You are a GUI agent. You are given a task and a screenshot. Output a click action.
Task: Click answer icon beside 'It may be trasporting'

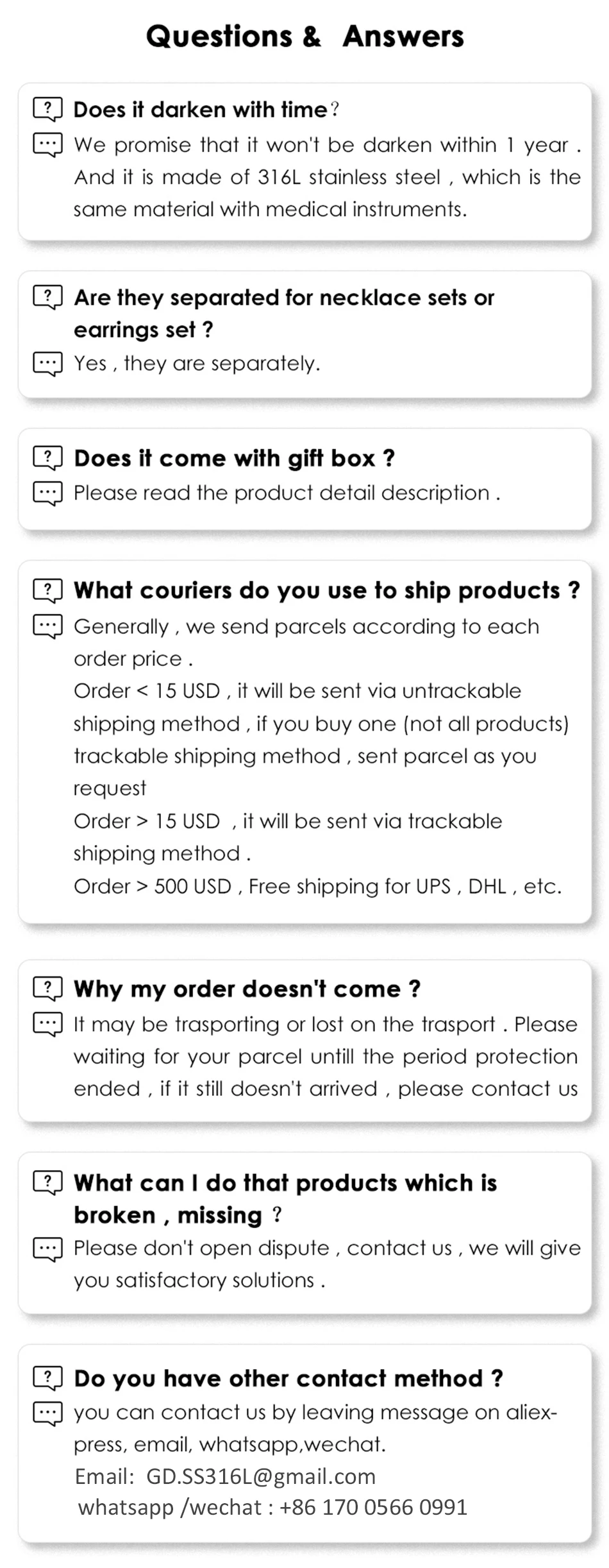point(47,1025)
